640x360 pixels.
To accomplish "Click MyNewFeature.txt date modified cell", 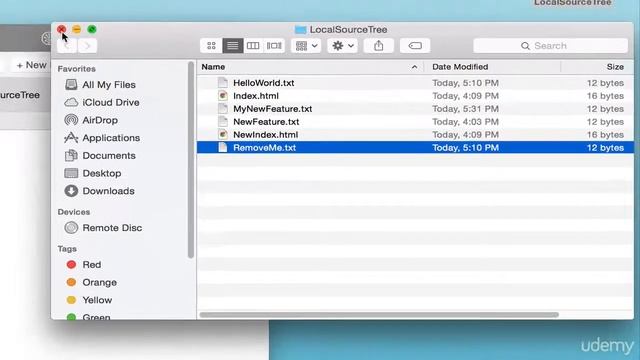I will click(x=465, y=109).
